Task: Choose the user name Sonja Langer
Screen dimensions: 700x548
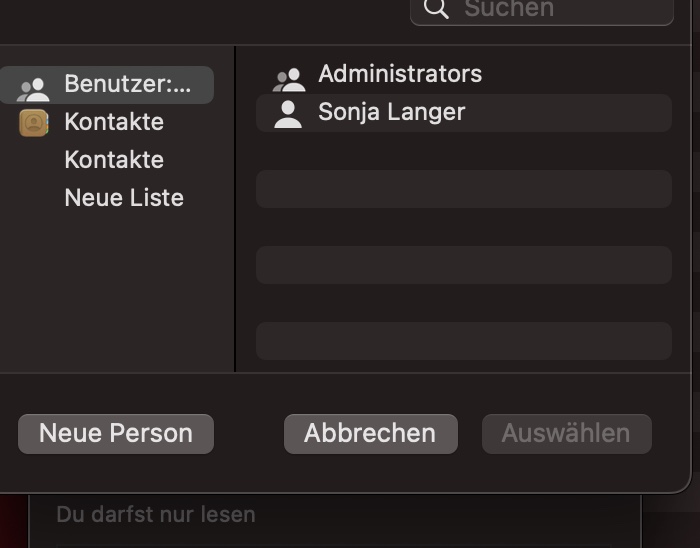Action: (392, 112)
